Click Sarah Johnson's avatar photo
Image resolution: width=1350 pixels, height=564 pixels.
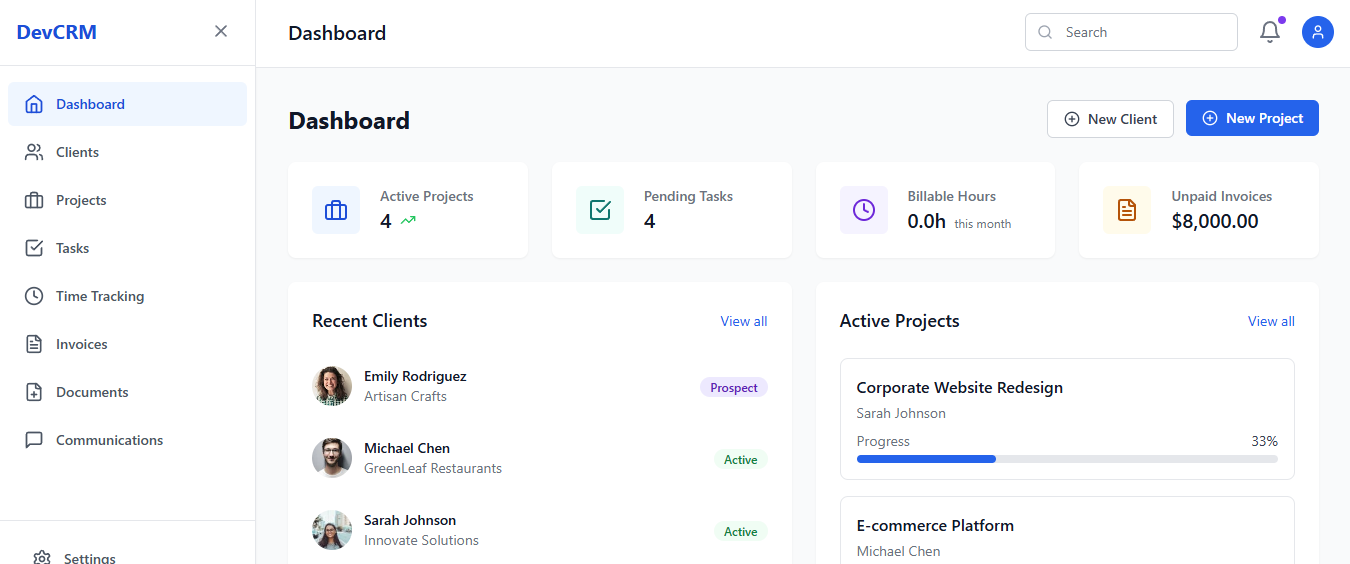coord(332,530)
